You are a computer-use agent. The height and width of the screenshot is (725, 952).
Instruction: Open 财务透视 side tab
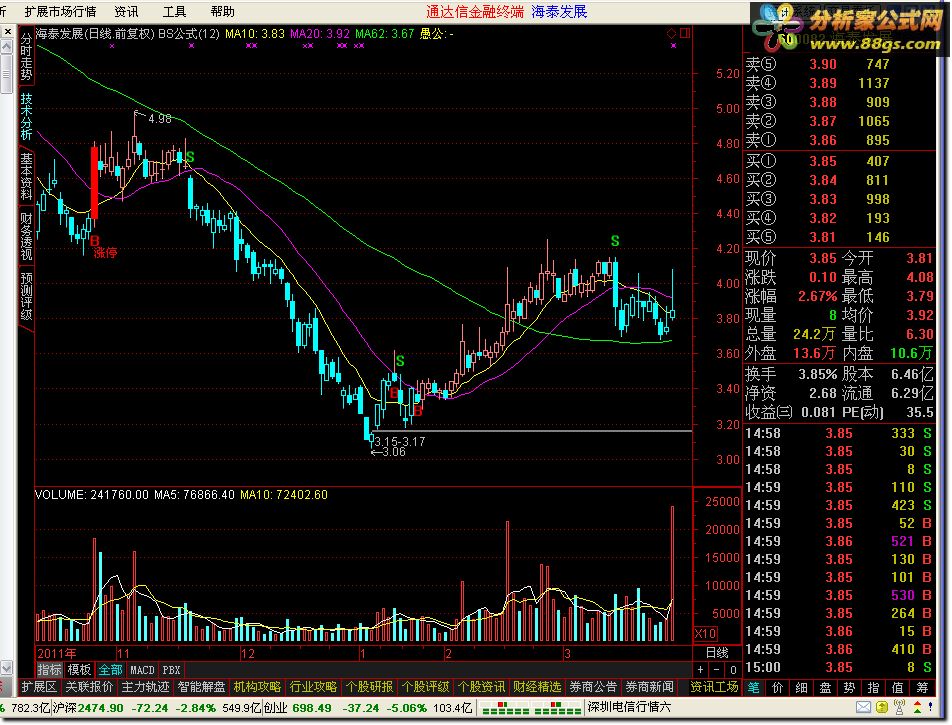[x=26, y=236]
